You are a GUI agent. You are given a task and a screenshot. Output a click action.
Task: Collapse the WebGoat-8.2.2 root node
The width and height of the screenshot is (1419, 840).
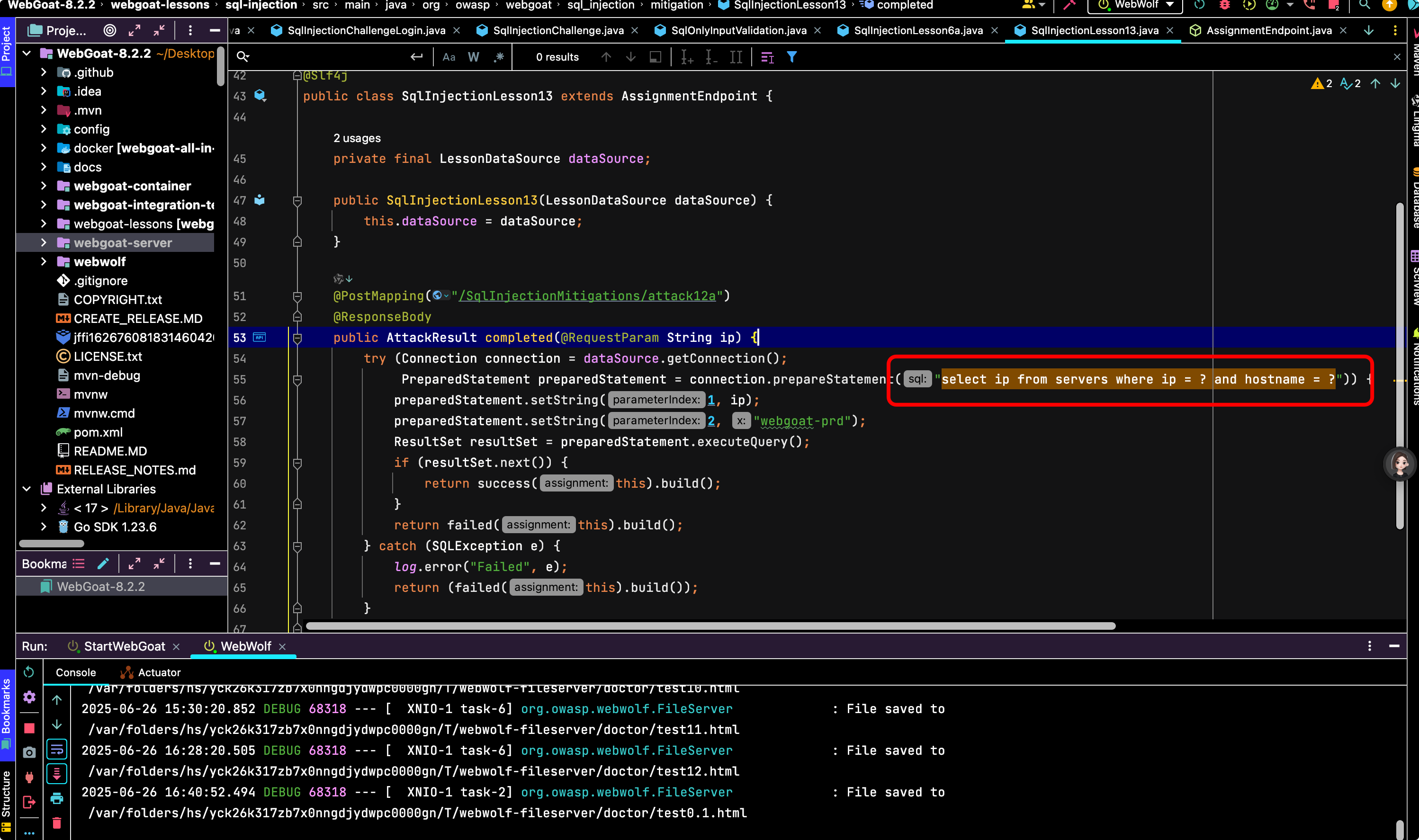tap(27, 53)
